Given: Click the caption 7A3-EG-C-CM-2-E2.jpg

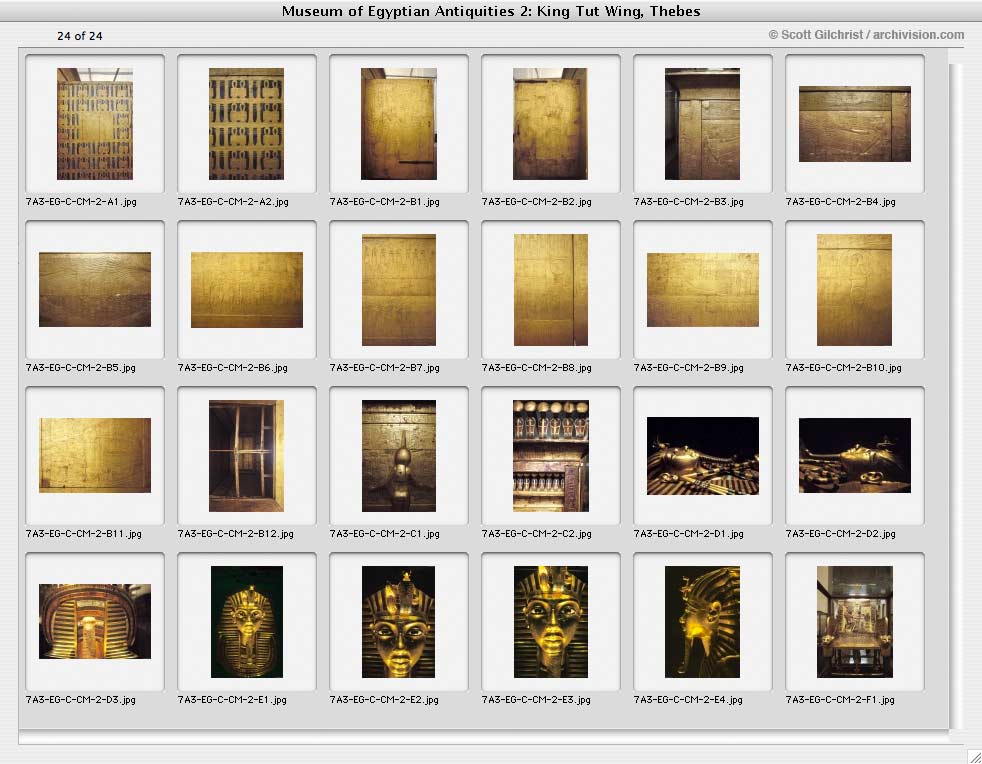Looking at the screenshot, I should [385, 699].
